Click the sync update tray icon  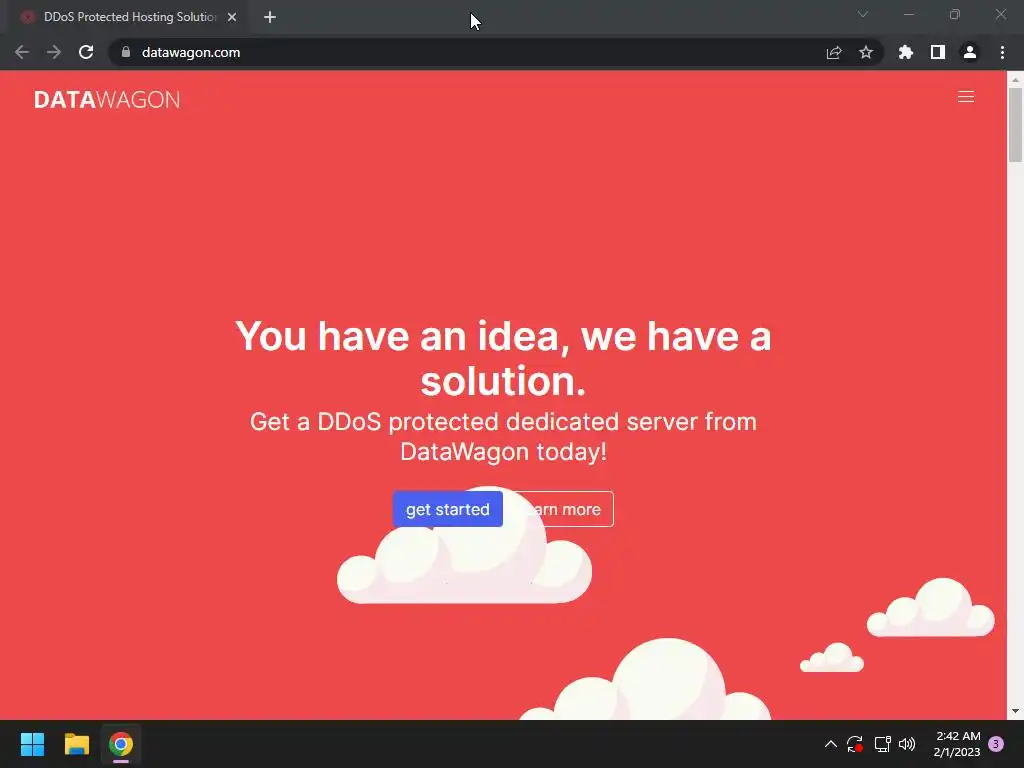pos(855,744)
